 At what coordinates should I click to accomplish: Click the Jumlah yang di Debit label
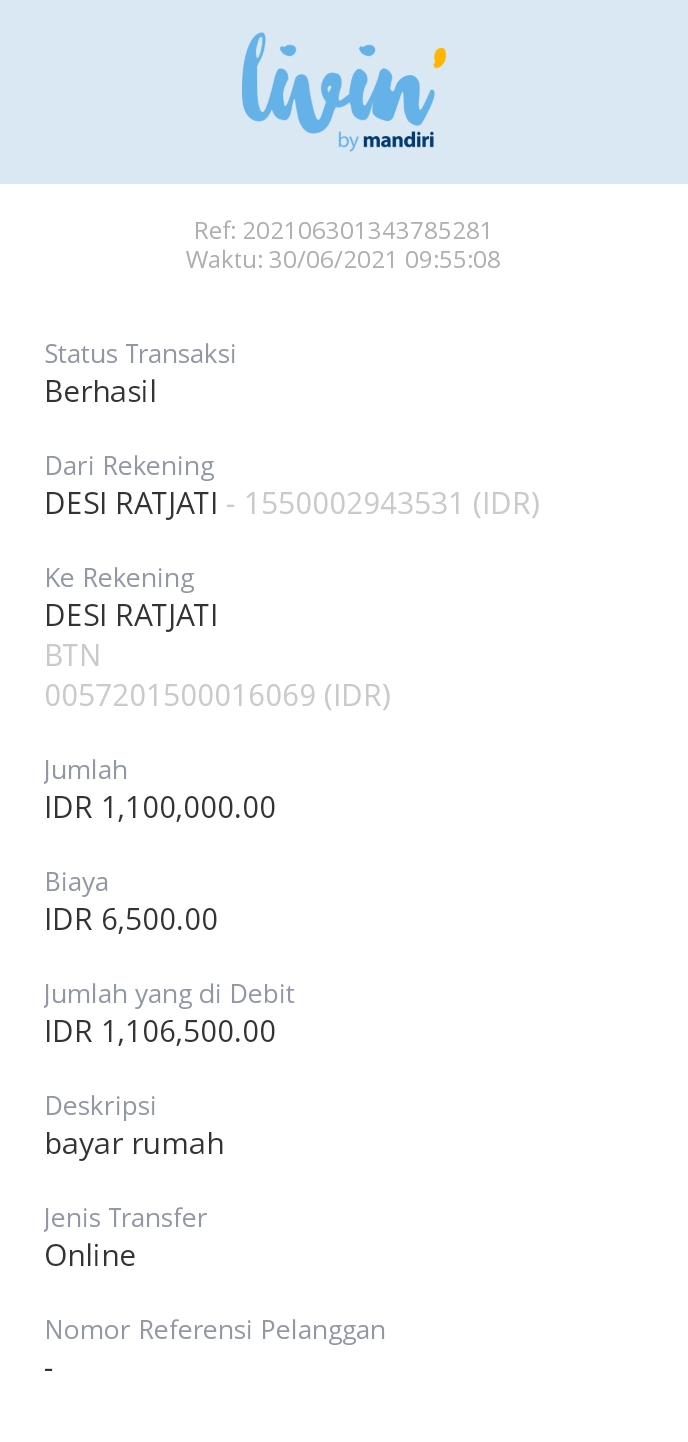[x=169, y=994]
